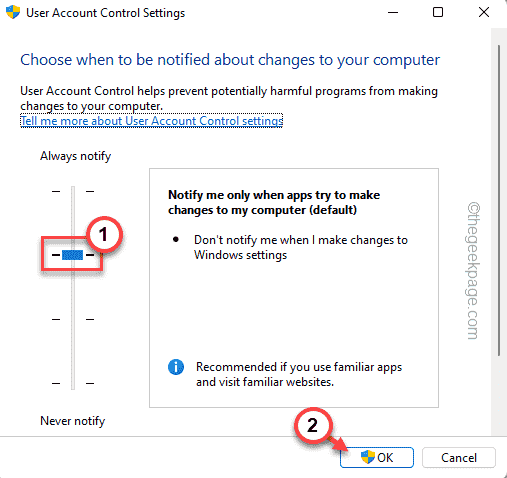507x478 pixels.
Task: Click the Always notify label
Action: [75, 156]
